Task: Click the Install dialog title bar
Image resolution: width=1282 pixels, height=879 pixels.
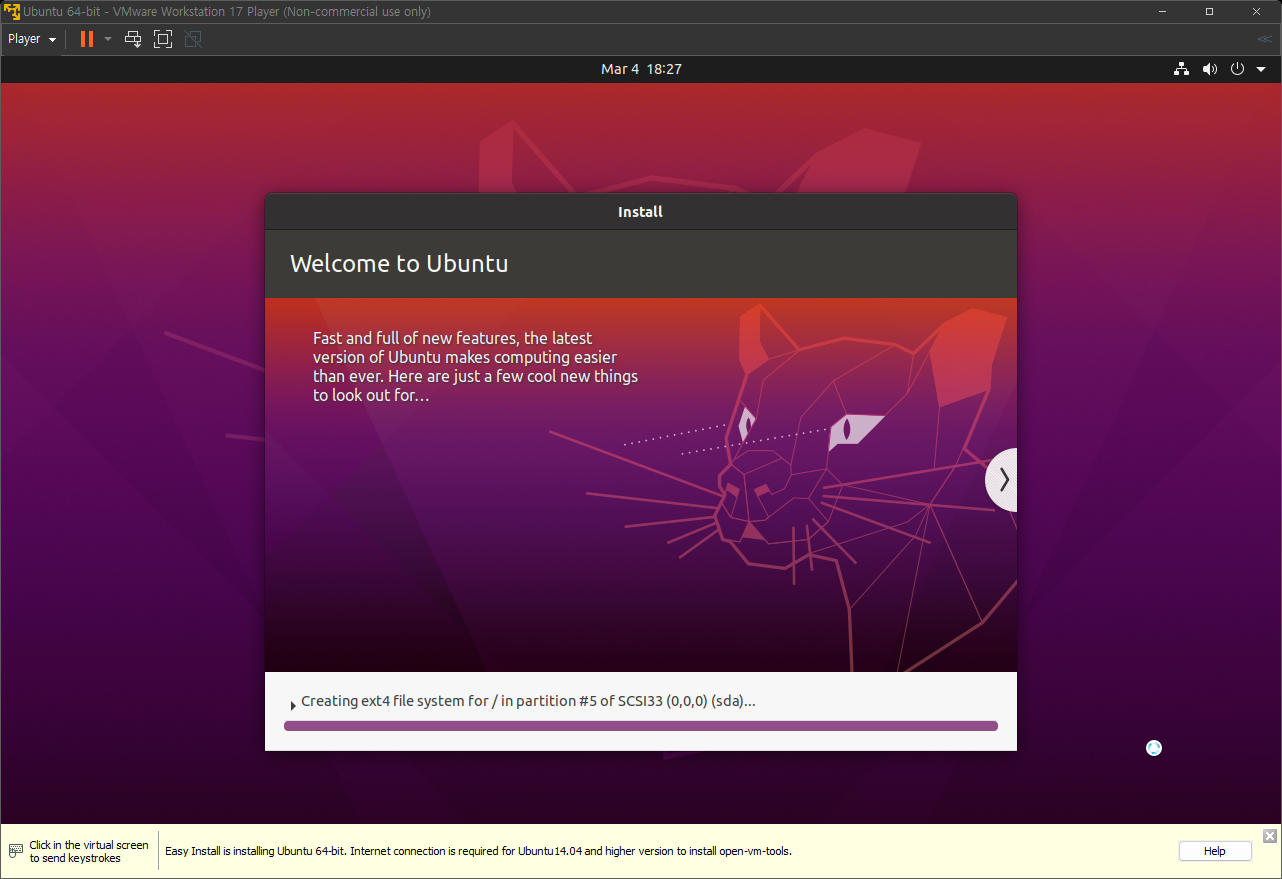Action: (641, 212)
